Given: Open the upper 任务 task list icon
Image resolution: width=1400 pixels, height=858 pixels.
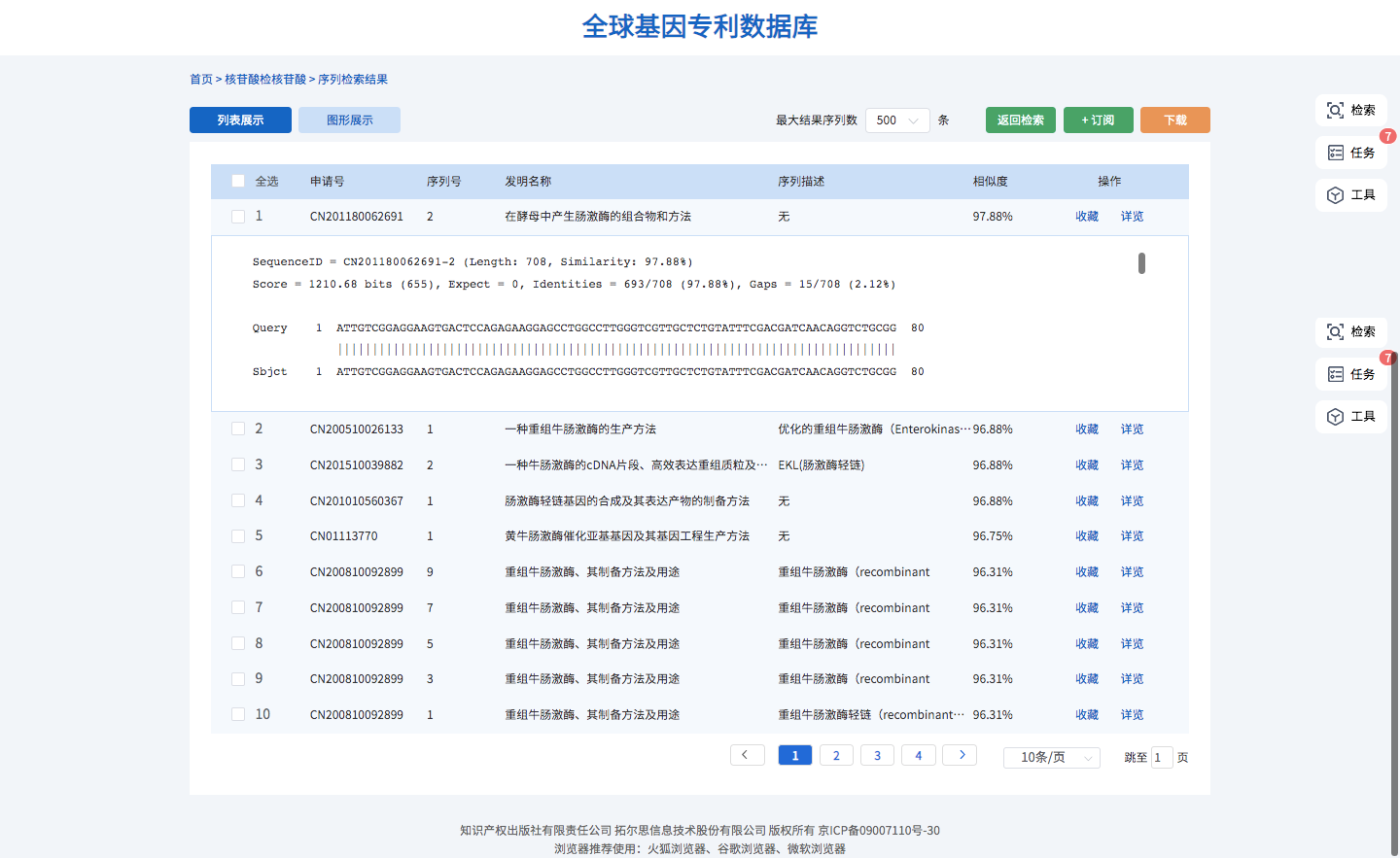Looking at the screenshot, I should pyautogui.click(x=1336, y=153).
